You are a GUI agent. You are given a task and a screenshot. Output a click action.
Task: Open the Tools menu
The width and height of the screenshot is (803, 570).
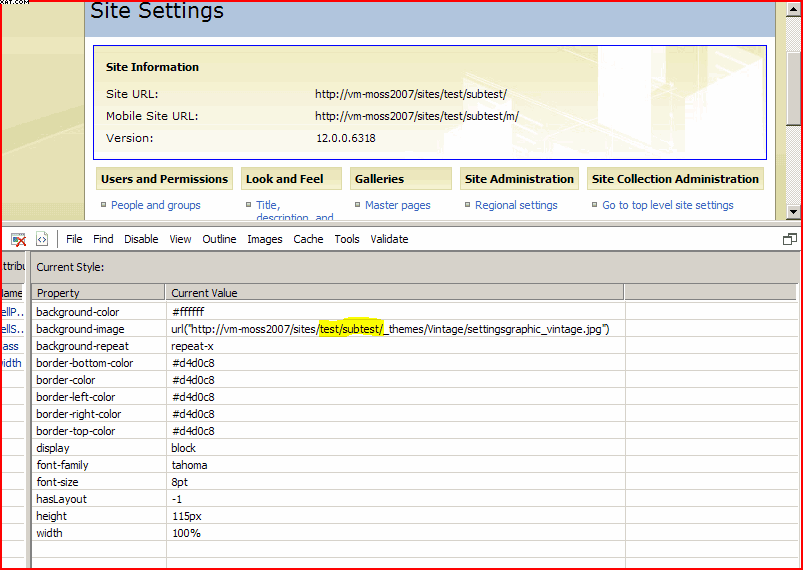(347, 239)
